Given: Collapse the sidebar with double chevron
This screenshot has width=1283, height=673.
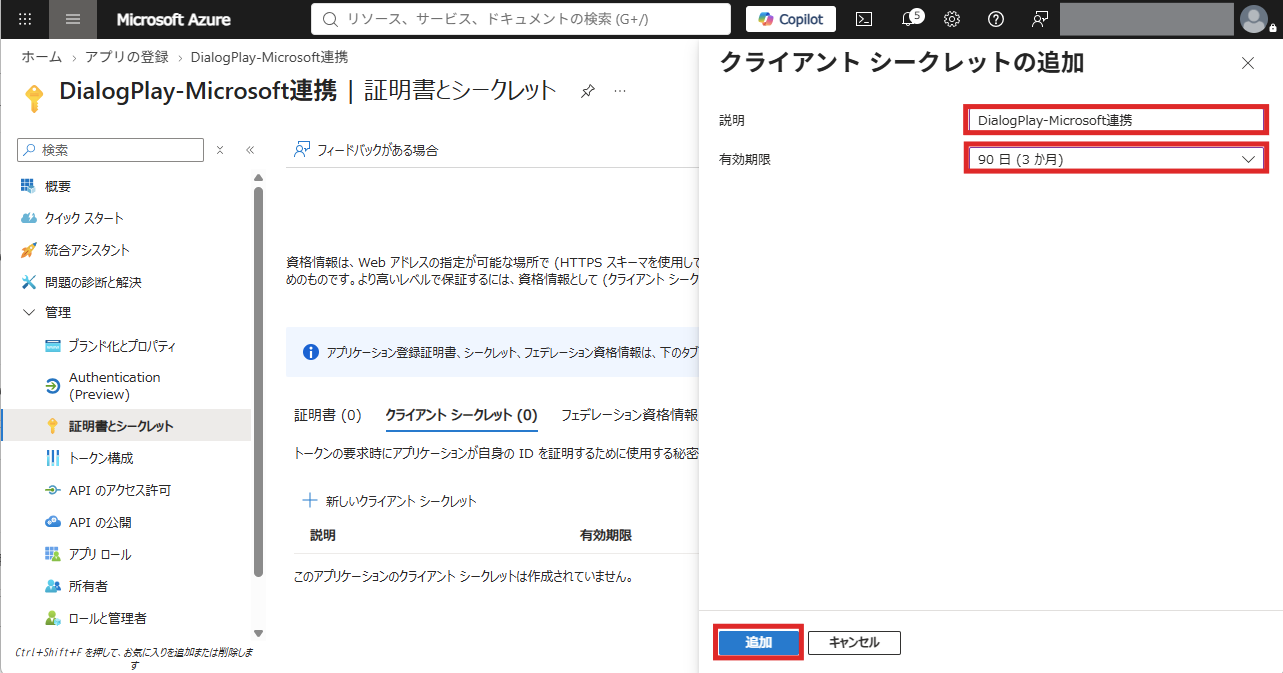Looking at the screenshot, I should (x=250, y=150).
